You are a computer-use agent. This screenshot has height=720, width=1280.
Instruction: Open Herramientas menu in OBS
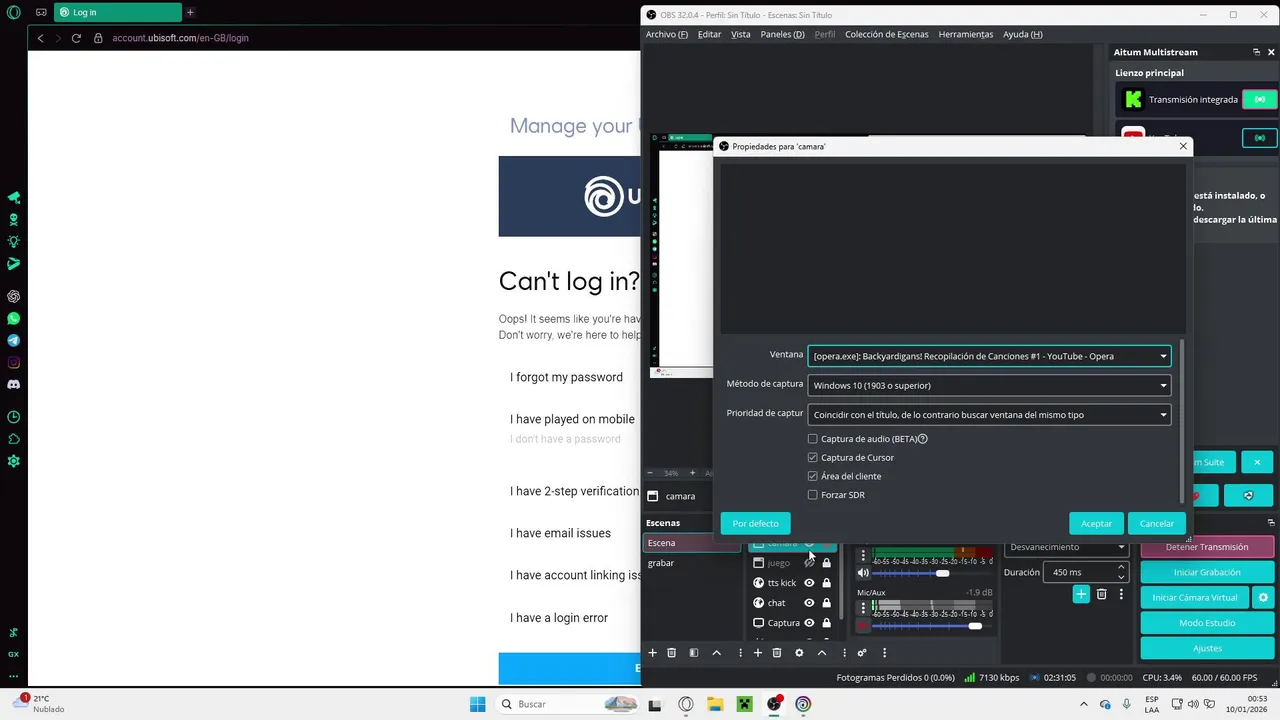(965, 34)
